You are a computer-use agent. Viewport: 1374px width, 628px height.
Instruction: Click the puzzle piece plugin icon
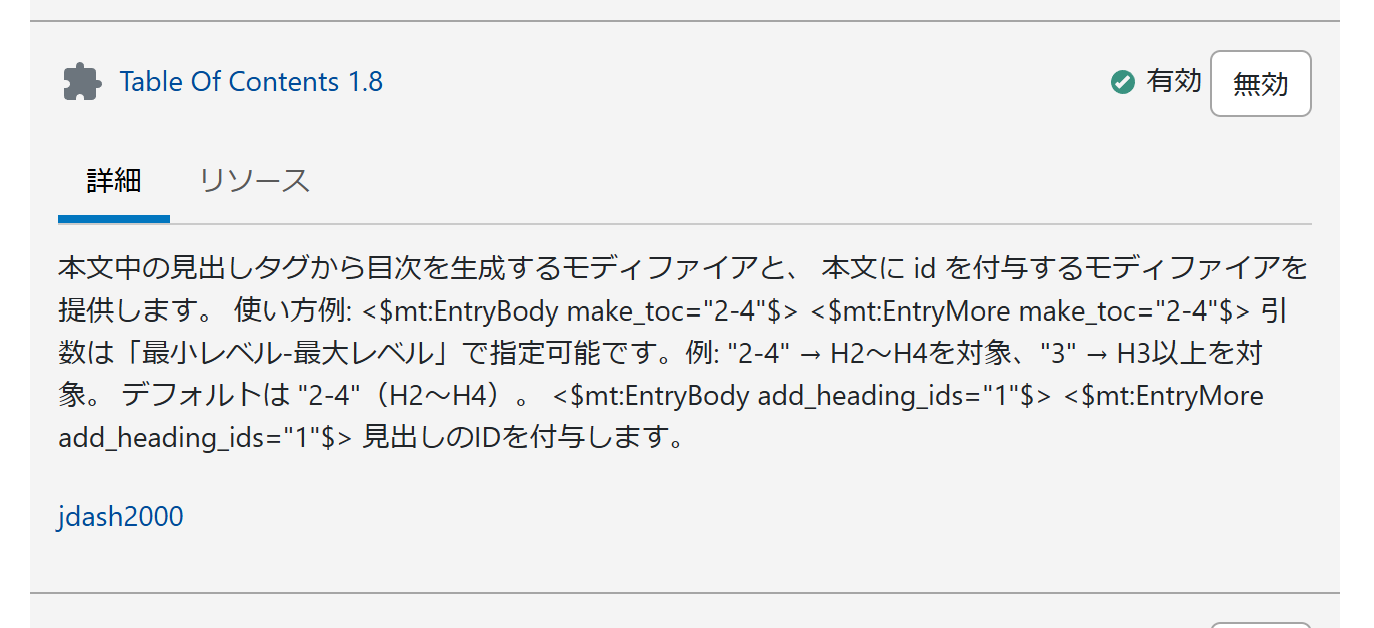[82, 82]
